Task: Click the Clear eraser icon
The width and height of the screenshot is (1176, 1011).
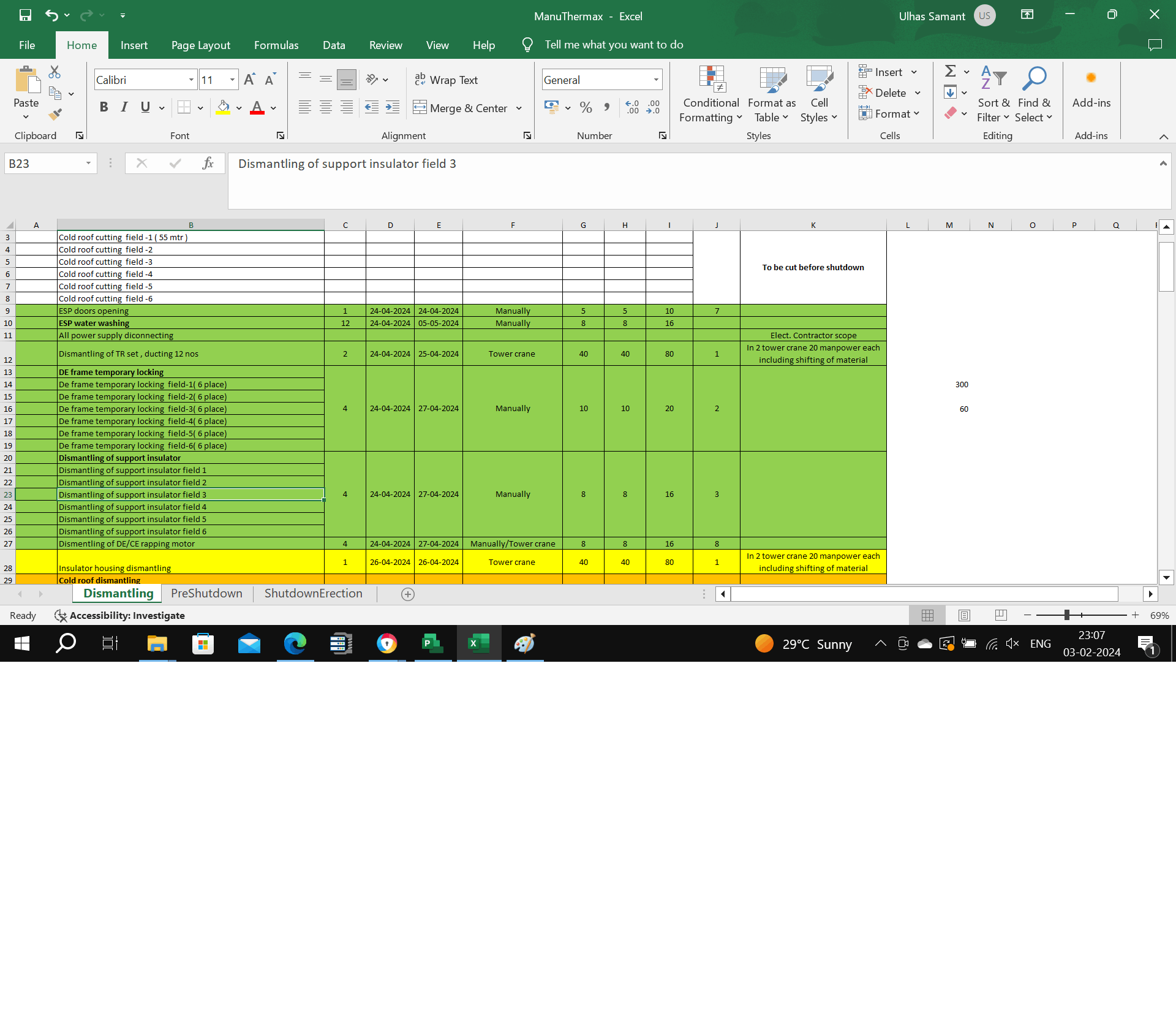Action: point(951,113)
